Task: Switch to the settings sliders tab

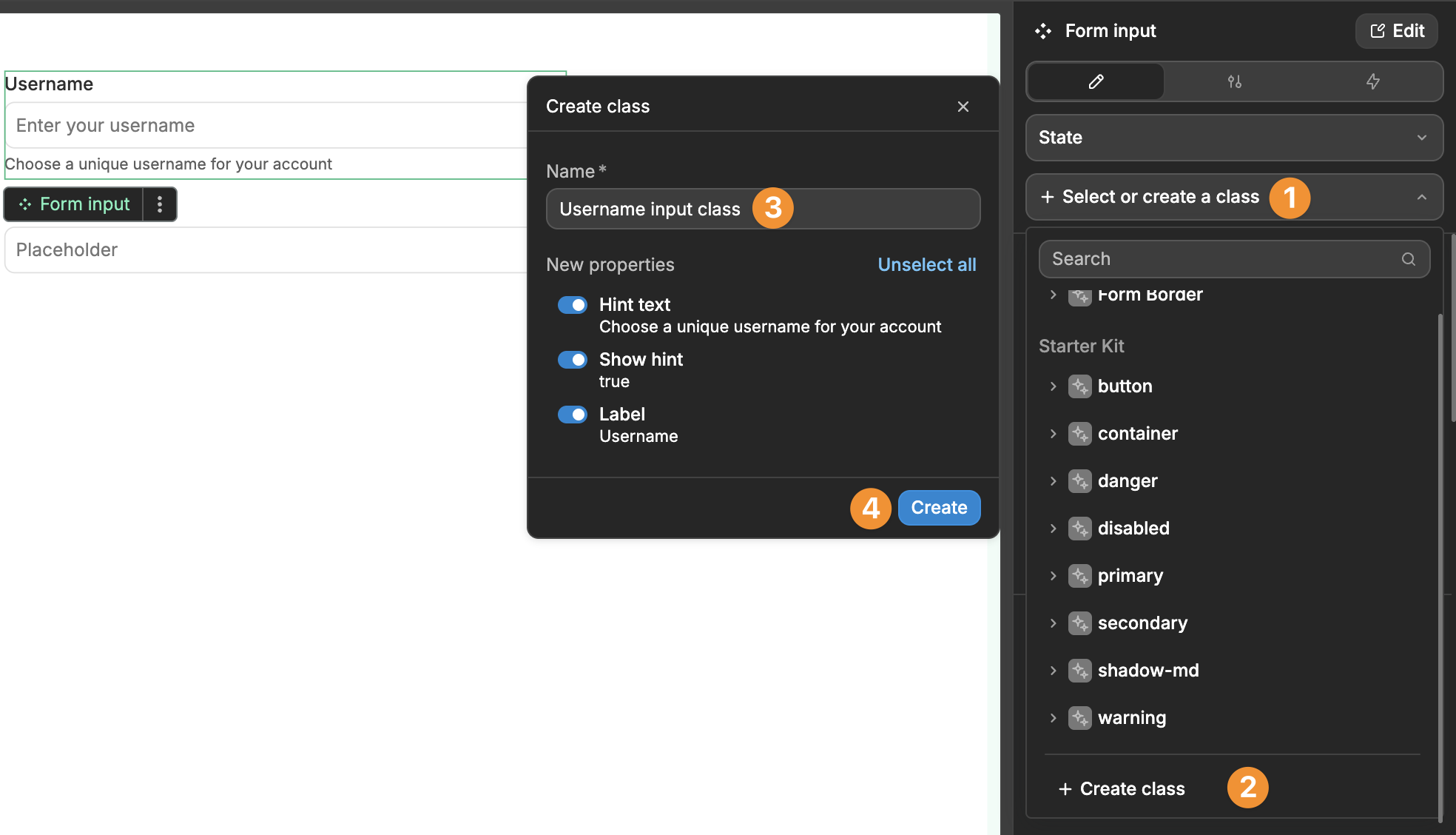Action: [1234, 81]
